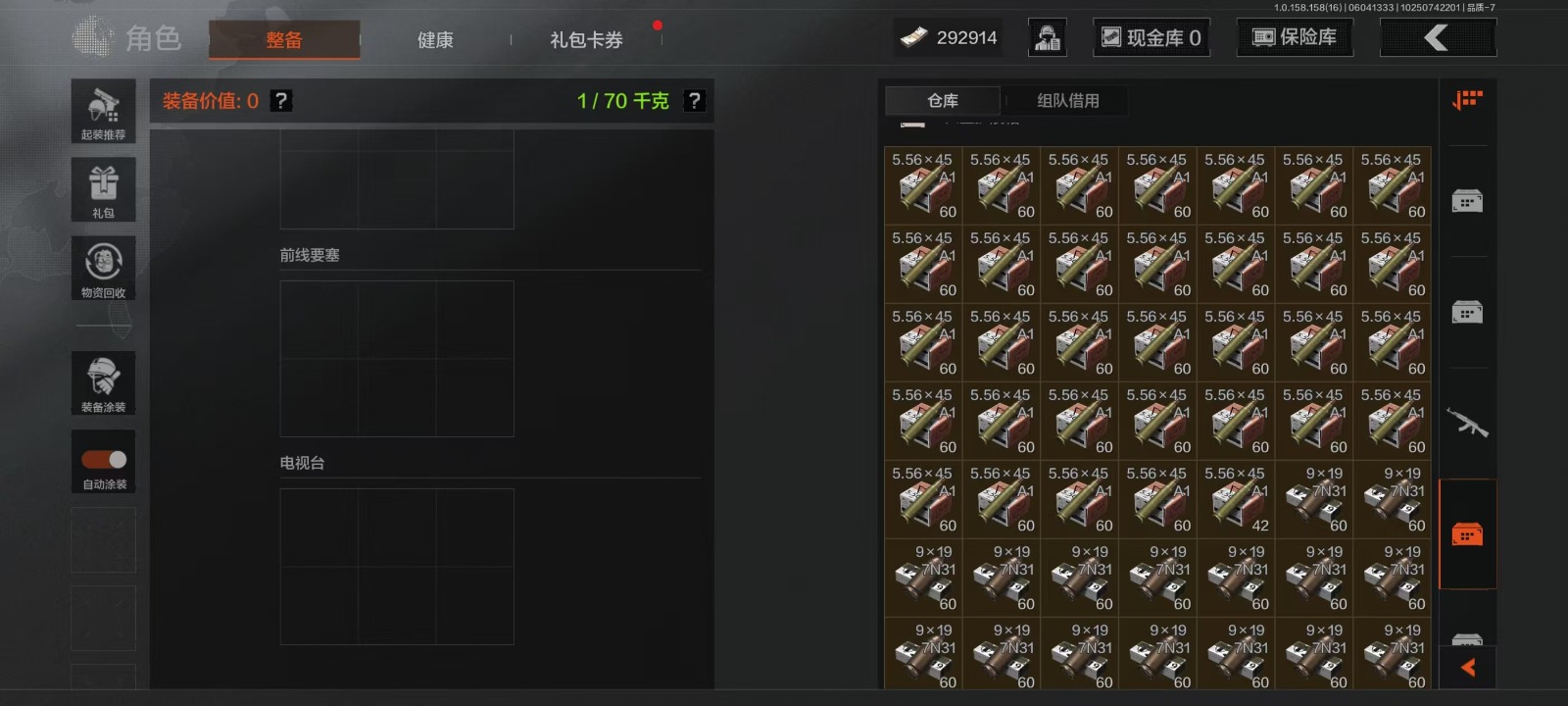Viewport: 1568px width, 706px height.
Task: Click the warehouse sort icon at top right
Action: (1467, 100)
